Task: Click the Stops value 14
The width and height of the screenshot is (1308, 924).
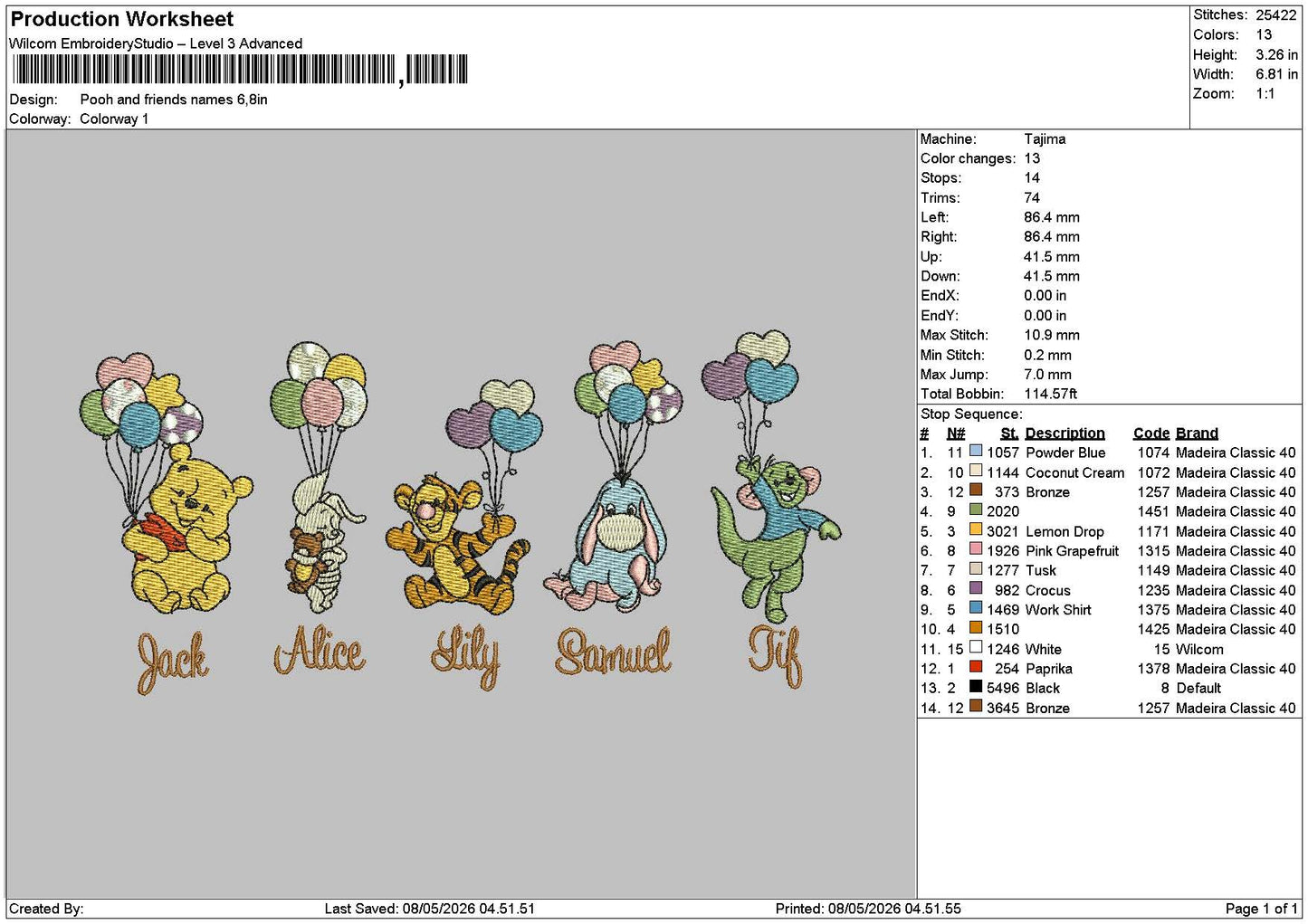Action: click(1032, 177)
